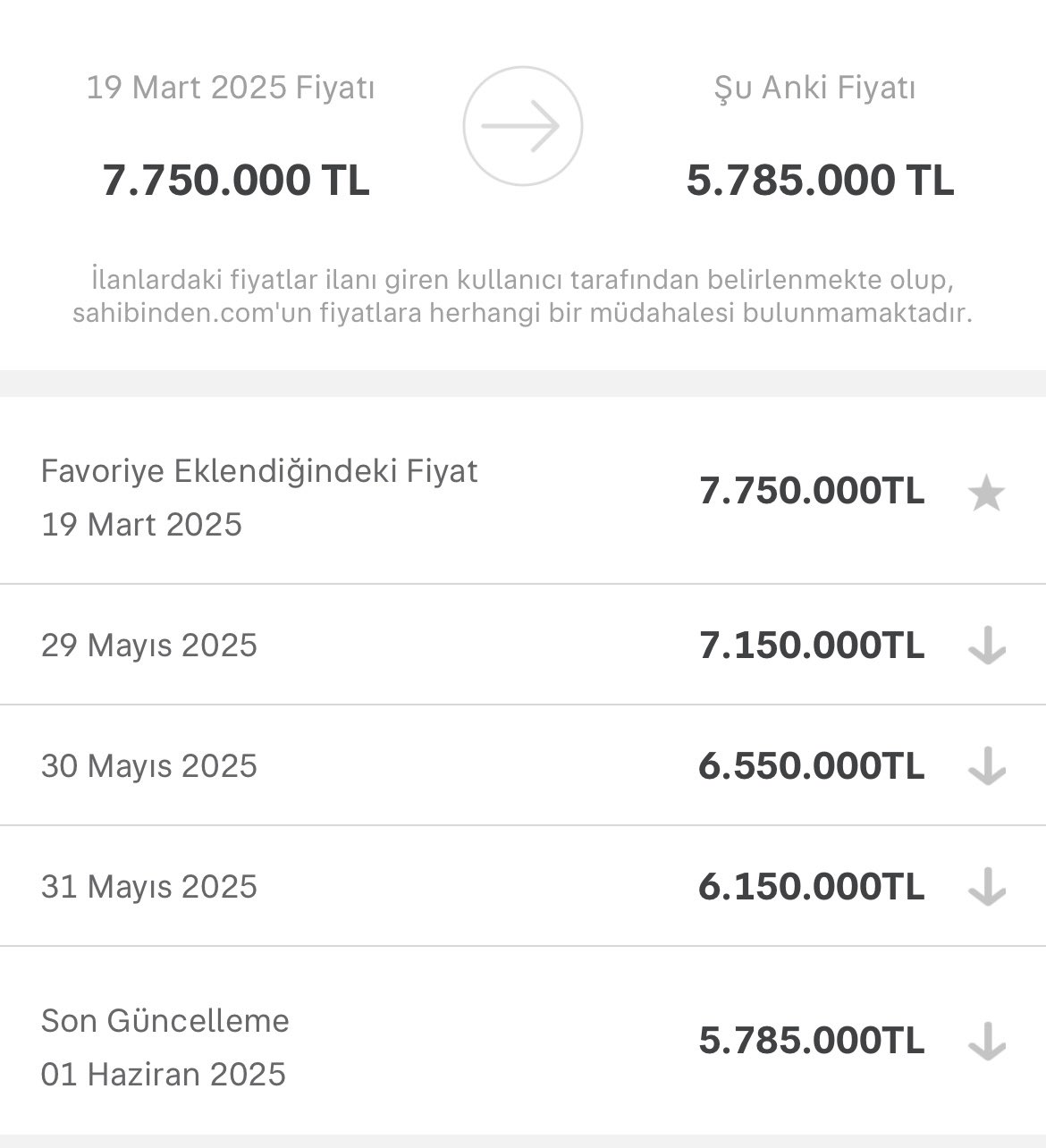This screenshot has width=1046, height=1148.
Task: Click the favorite star icon
Action: [x=986, y=493]
